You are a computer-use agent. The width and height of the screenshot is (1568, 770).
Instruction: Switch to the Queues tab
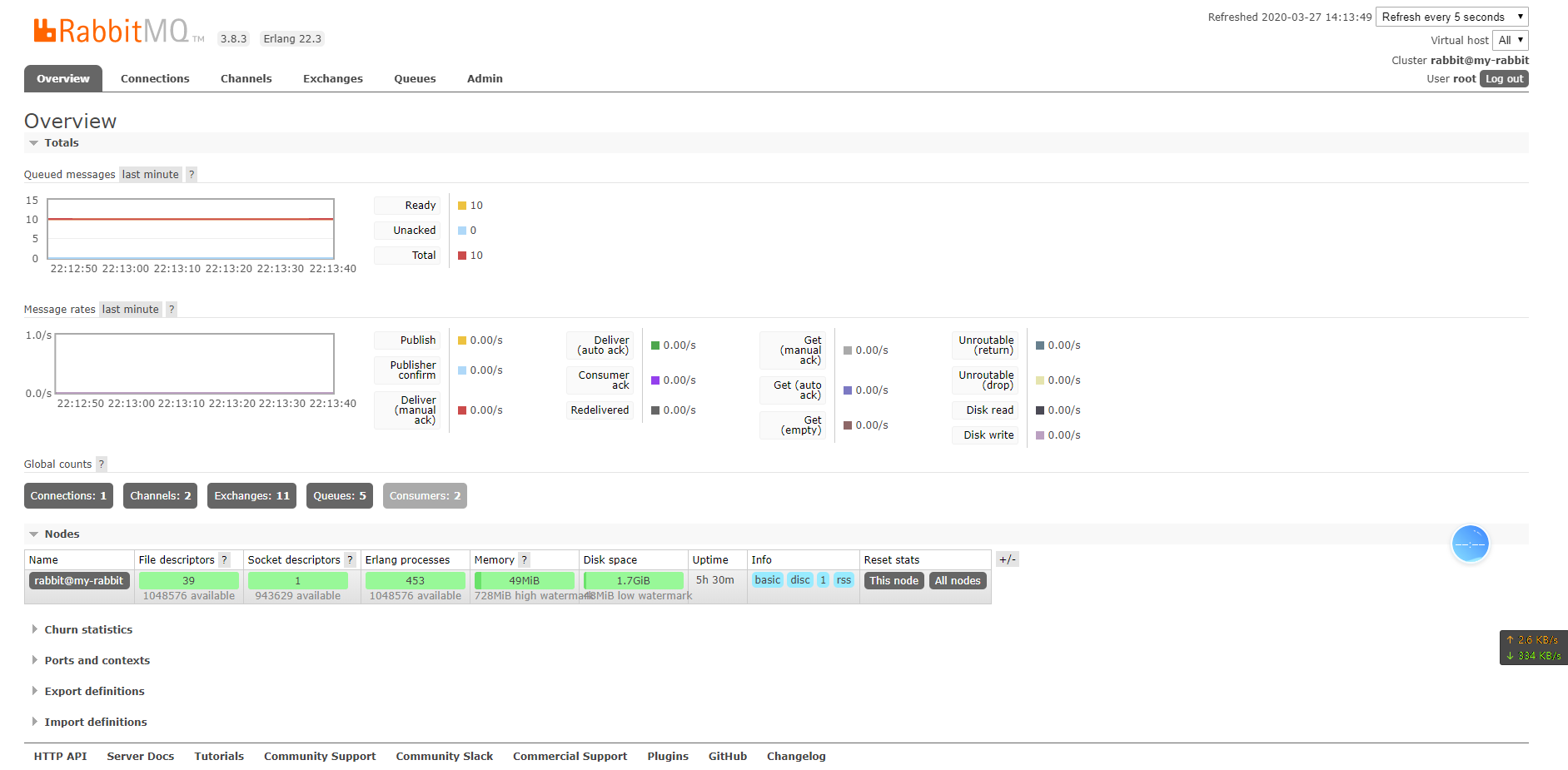point(415,79)
